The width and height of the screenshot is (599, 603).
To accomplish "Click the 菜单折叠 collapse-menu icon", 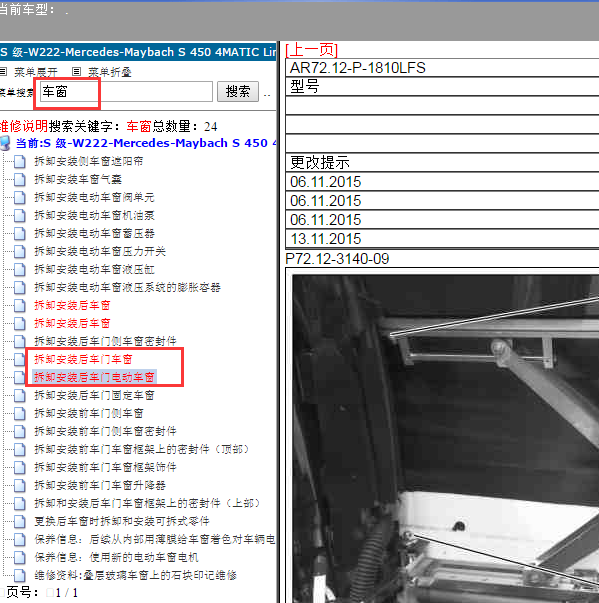I will 77,72.
